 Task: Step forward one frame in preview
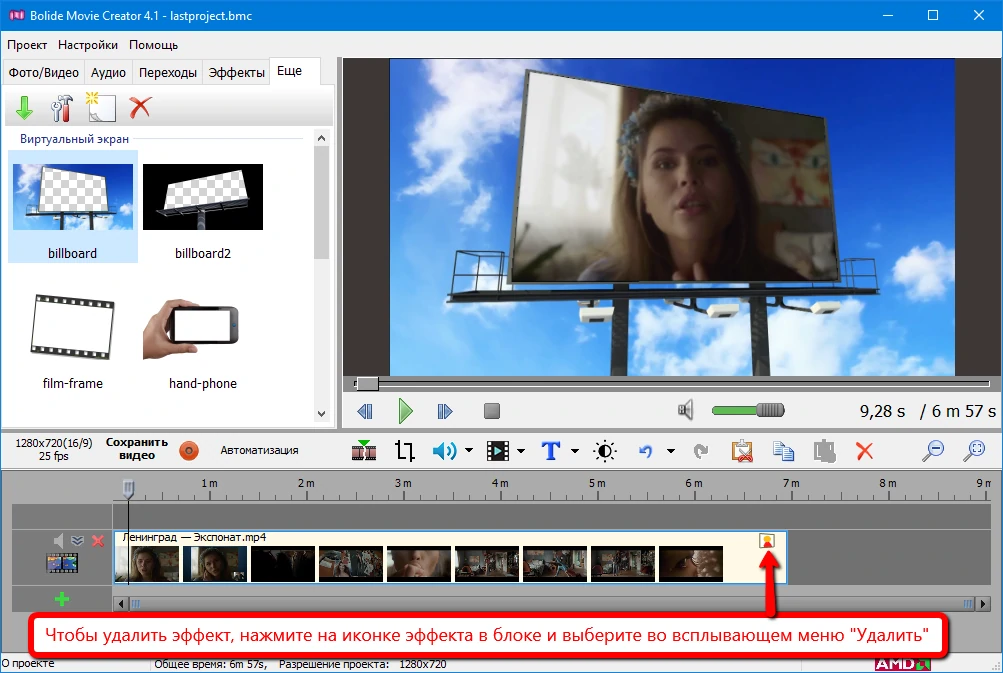445,411
